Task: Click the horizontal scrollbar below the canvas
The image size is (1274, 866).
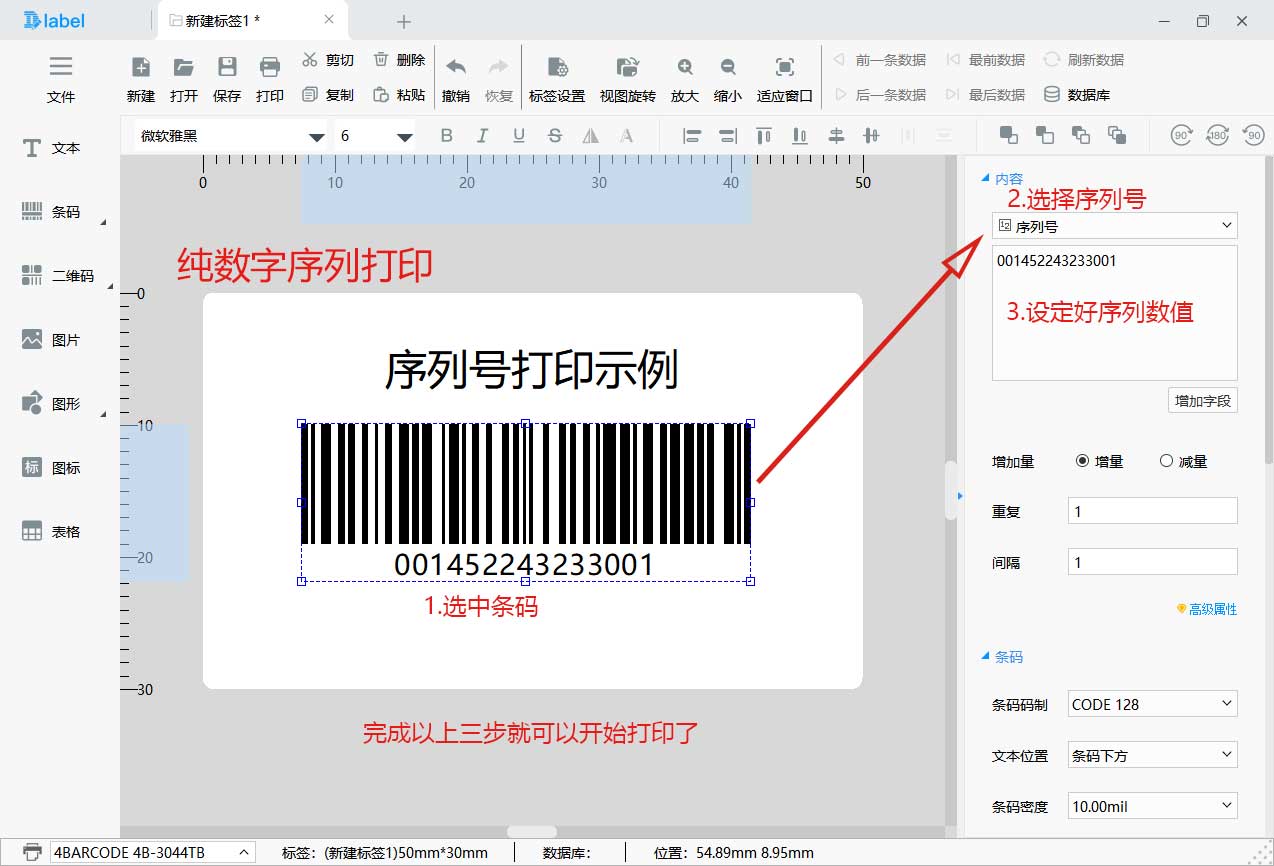Action: point(532,832)
